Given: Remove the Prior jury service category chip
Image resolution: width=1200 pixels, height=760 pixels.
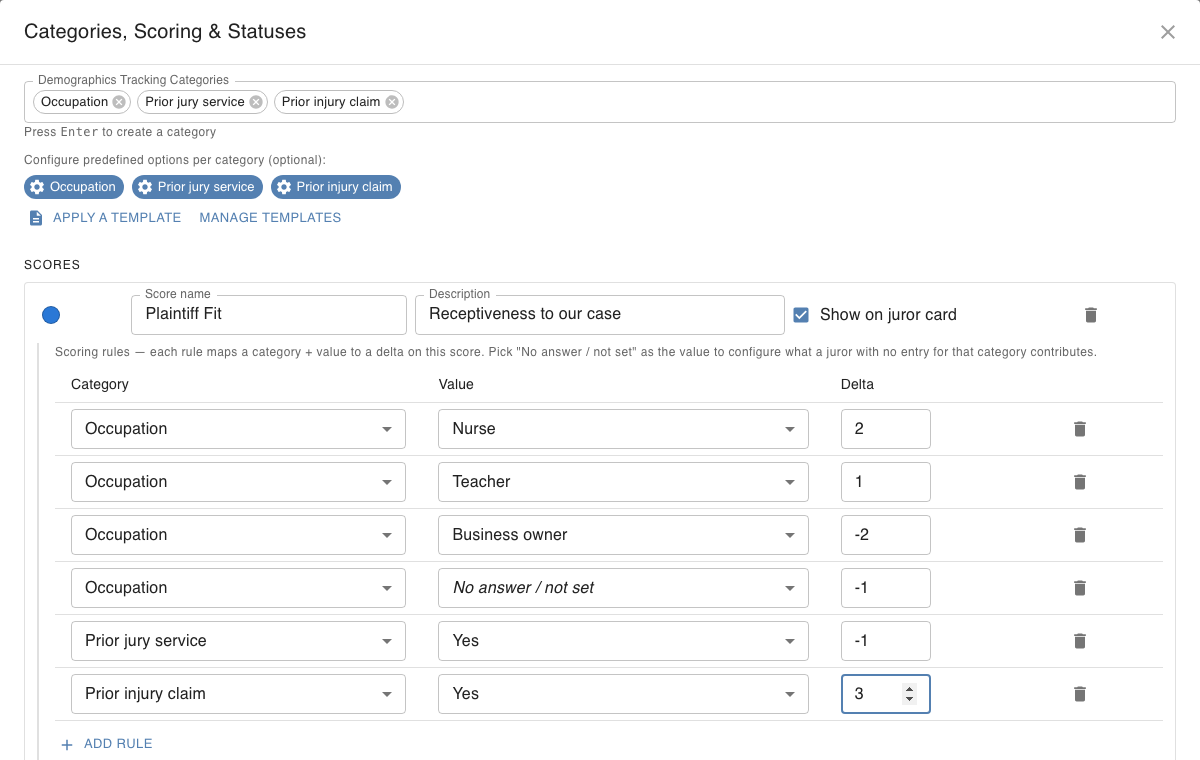Looking at the screenshot, I should coord(256,102).
